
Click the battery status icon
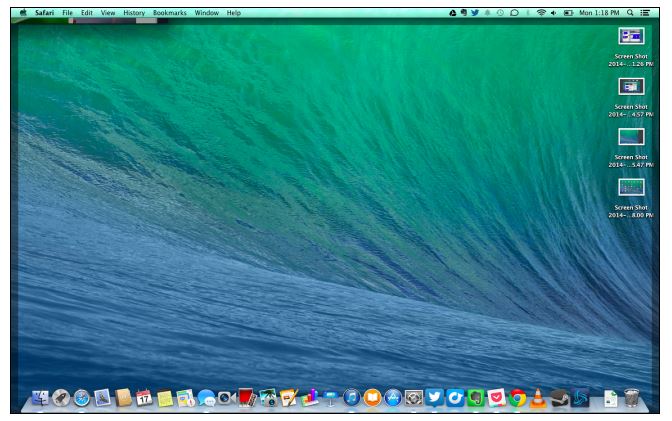click(568, 13)
